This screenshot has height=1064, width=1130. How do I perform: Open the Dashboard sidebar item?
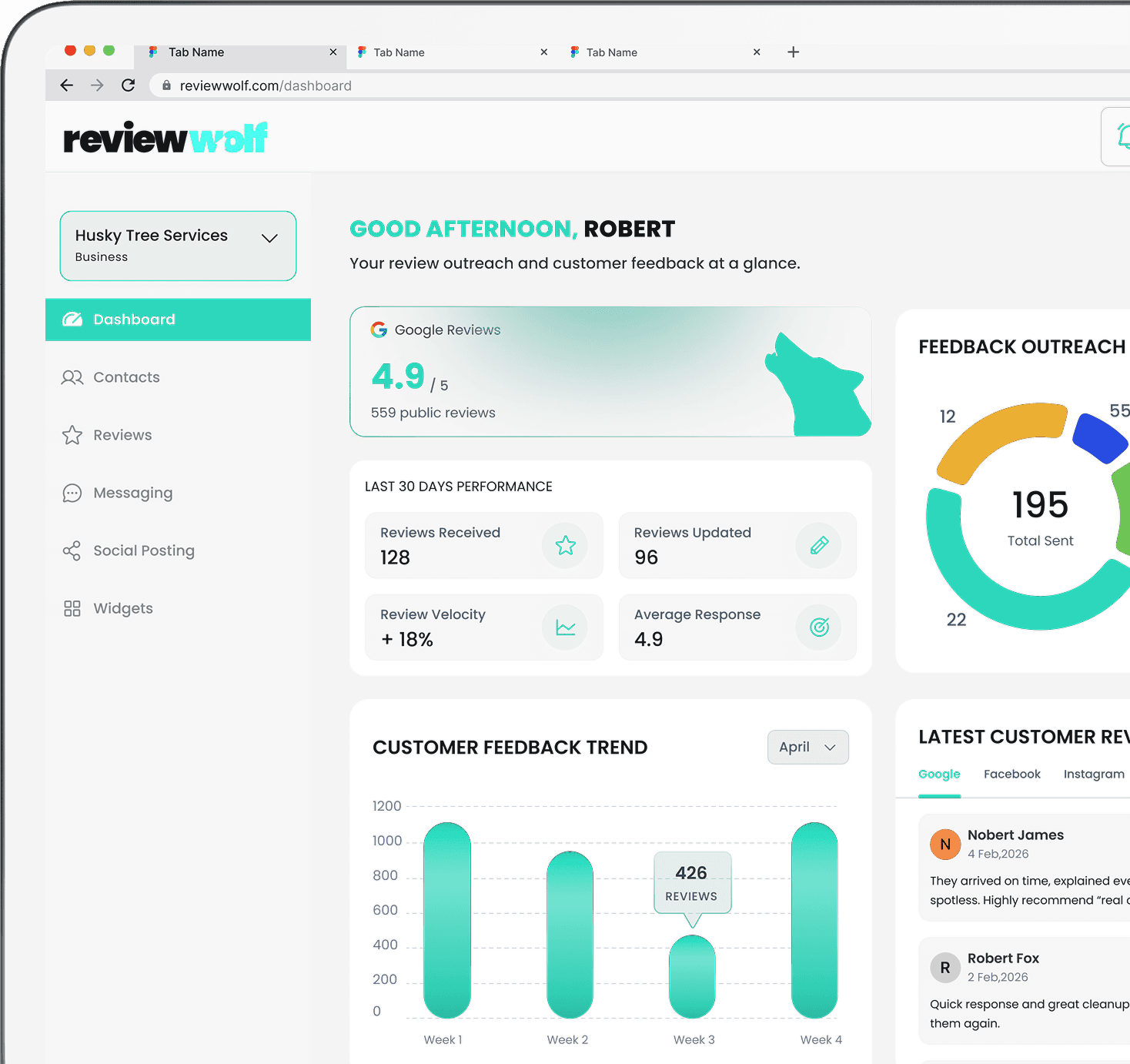click(178, 320)
